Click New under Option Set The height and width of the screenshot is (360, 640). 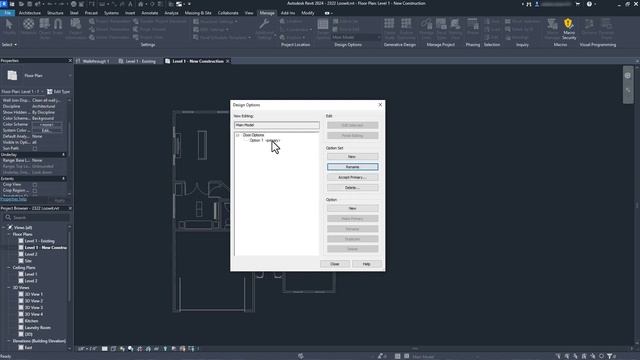pyautogui.click(x=352, y=157)
